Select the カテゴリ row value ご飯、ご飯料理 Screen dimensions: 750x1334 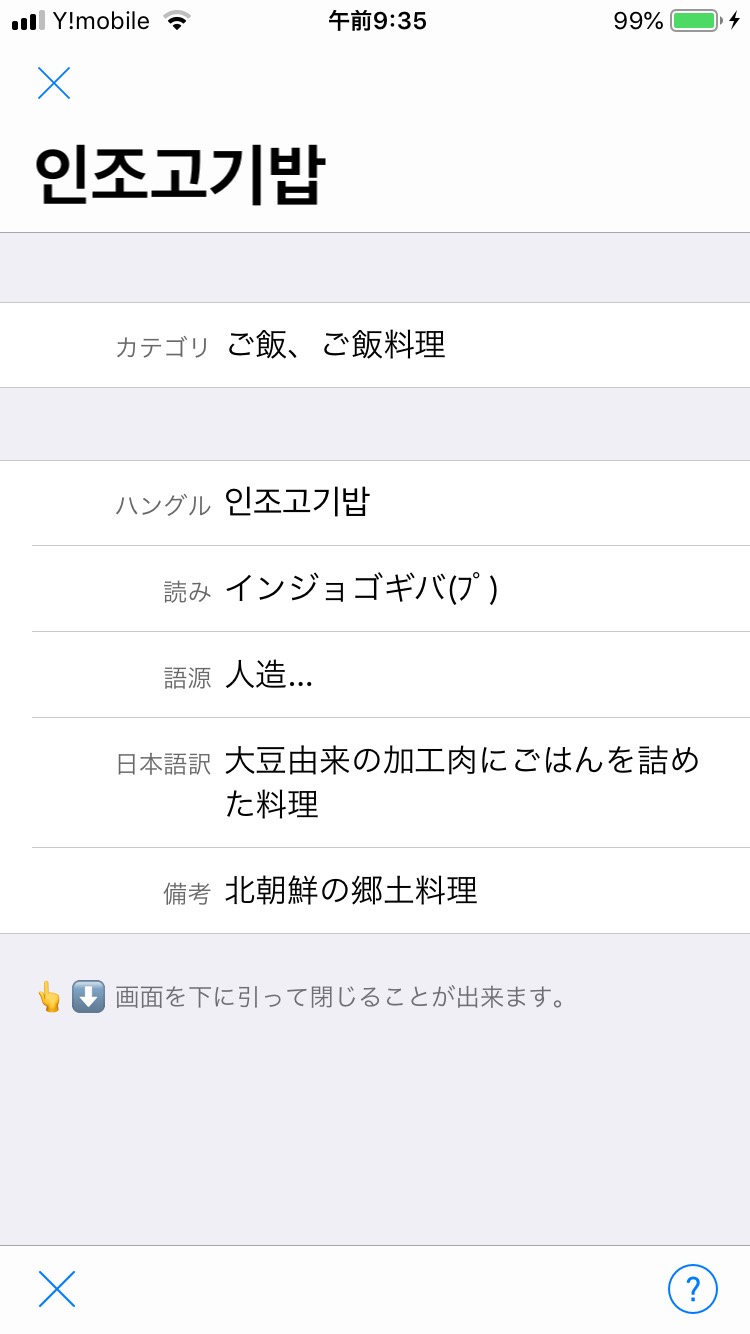pos(336,345)
